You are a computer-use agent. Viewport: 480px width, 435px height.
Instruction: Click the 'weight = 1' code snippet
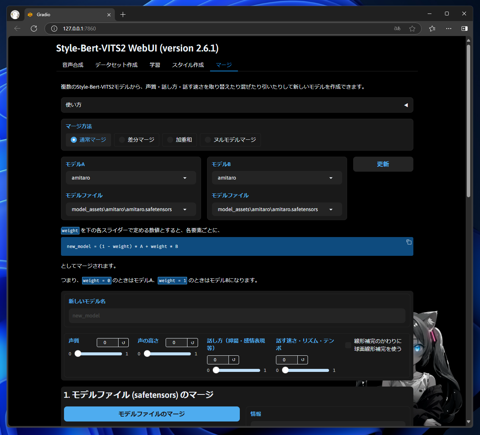(172, 281)
